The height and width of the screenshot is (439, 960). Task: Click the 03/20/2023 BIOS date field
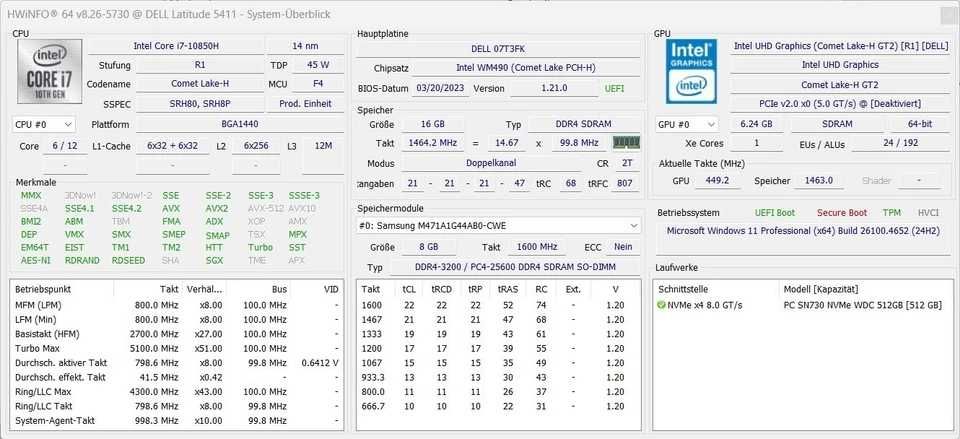pyautogui.click(x=441, y=88)
